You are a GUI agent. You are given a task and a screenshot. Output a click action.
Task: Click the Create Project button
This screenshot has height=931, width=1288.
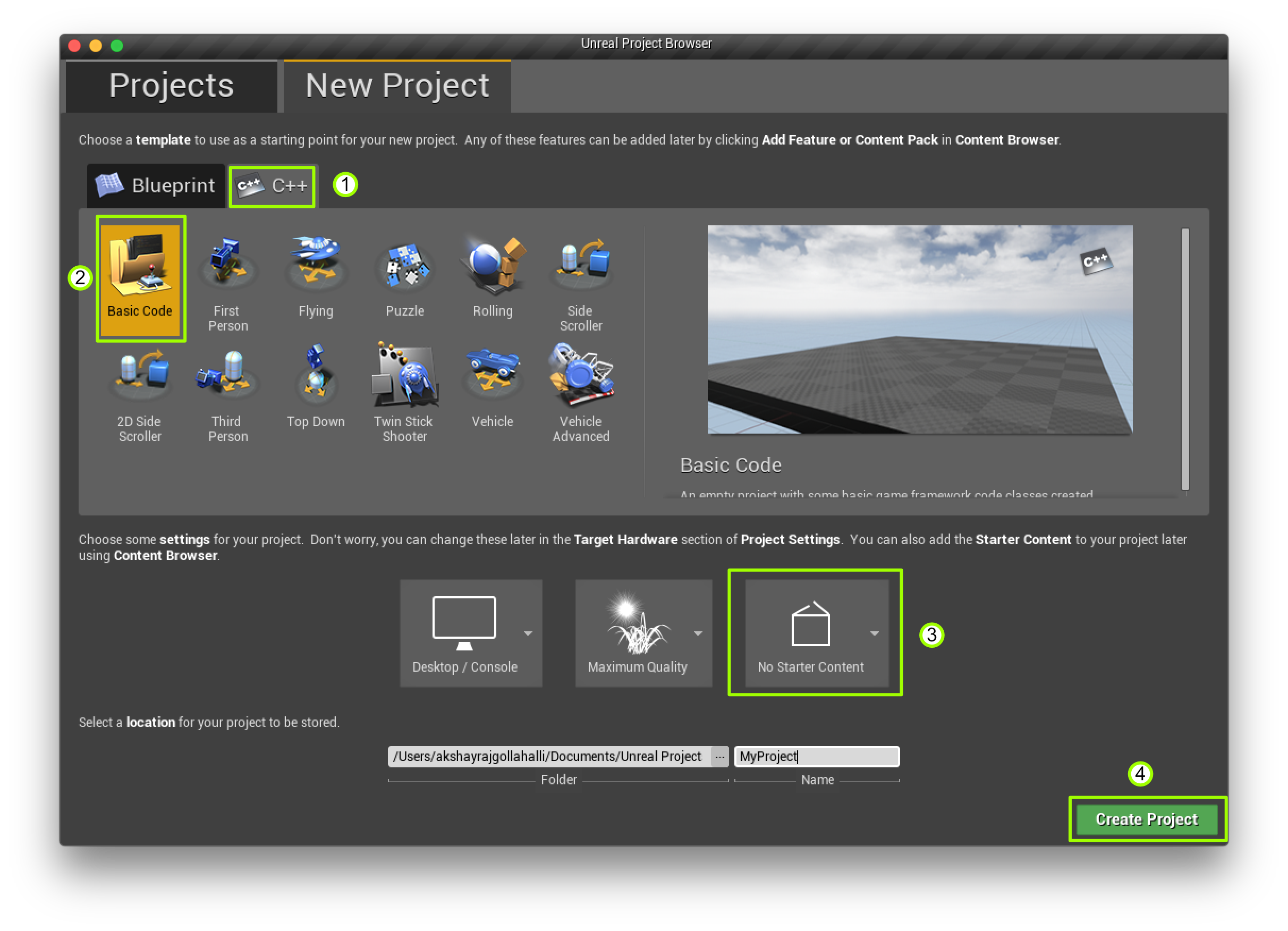click(1146, 818)
